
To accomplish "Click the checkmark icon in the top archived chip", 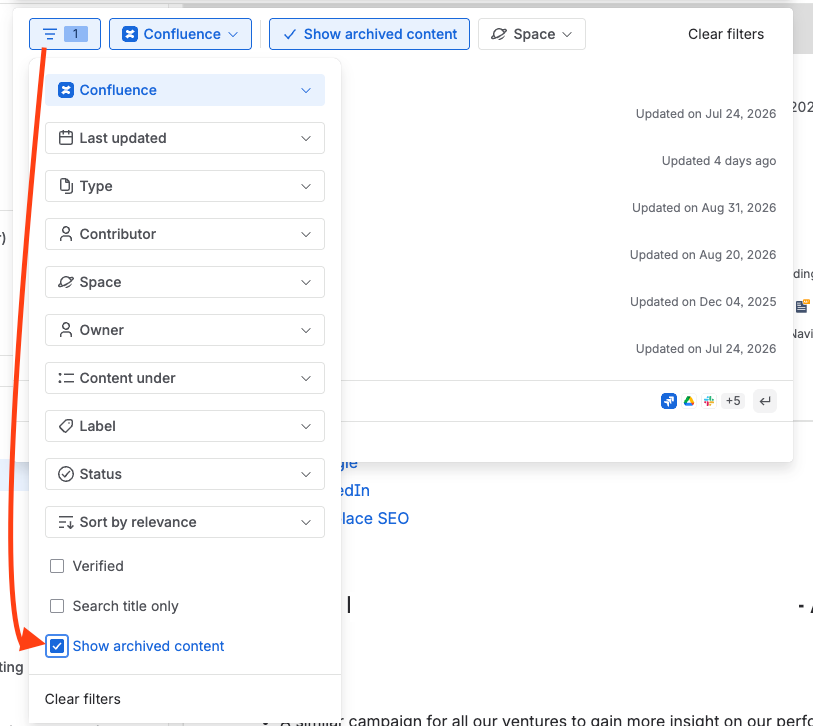I will [x=290, y=34].
